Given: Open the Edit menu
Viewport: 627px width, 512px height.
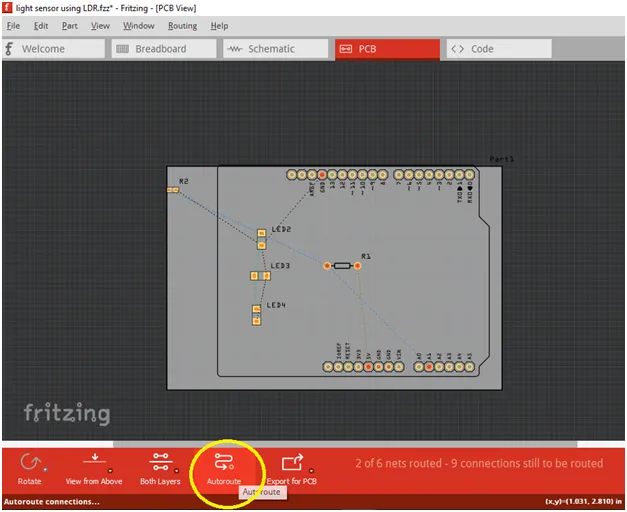Looking at the screenshot, I should point(41,26).
